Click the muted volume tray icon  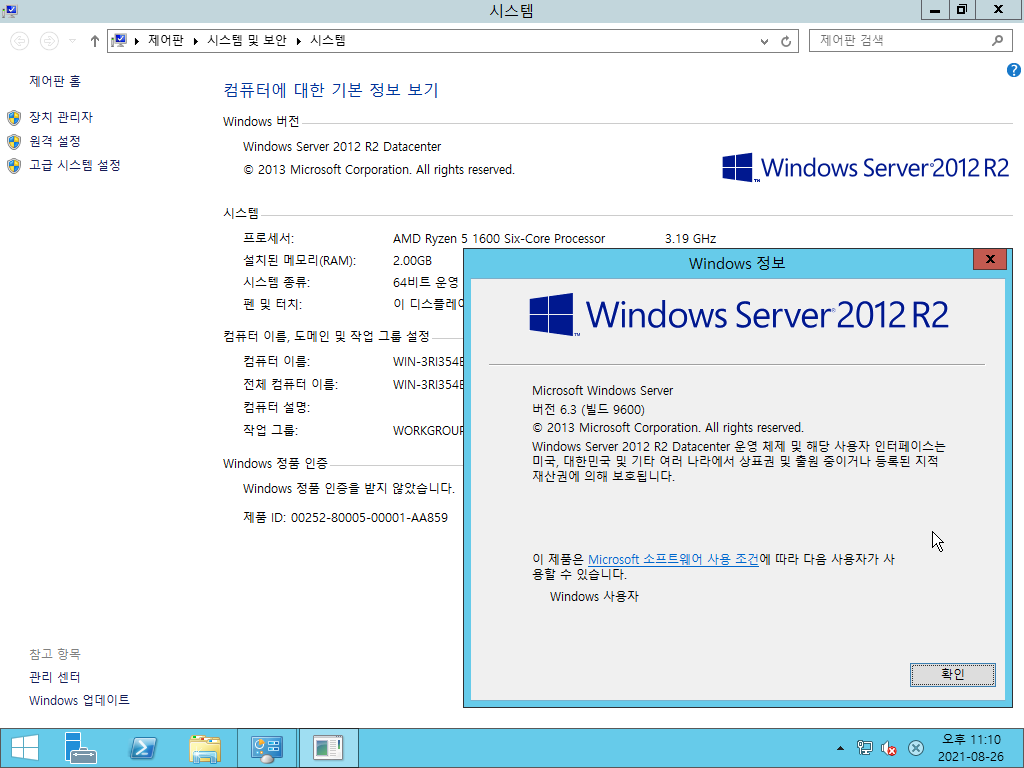pos(889,748)
